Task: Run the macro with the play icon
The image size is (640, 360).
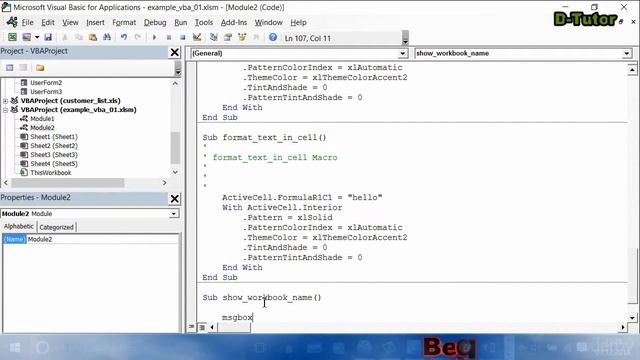Action: pyautogui.click(x=154, y=38)
